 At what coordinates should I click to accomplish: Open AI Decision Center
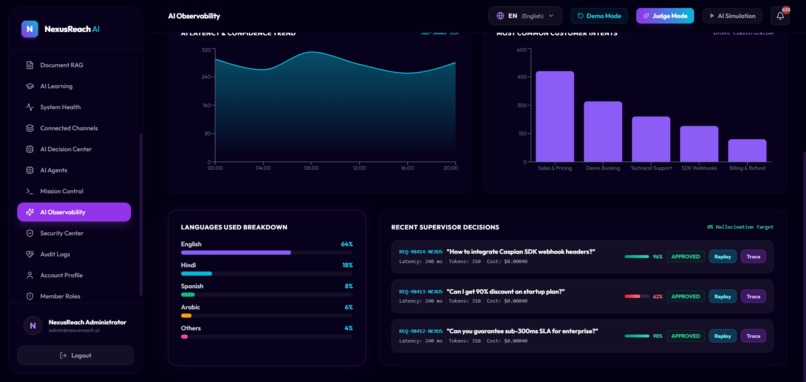click(x=74, y=149)
